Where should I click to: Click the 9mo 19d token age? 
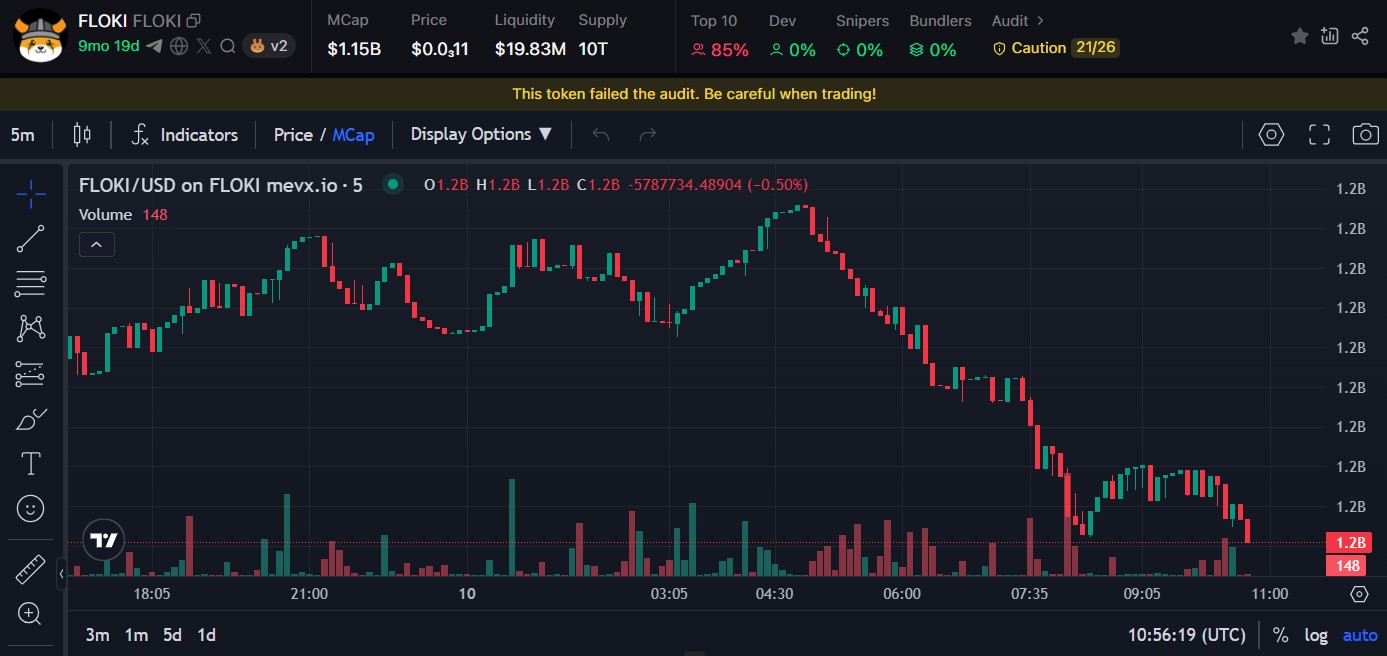point(109,46)
